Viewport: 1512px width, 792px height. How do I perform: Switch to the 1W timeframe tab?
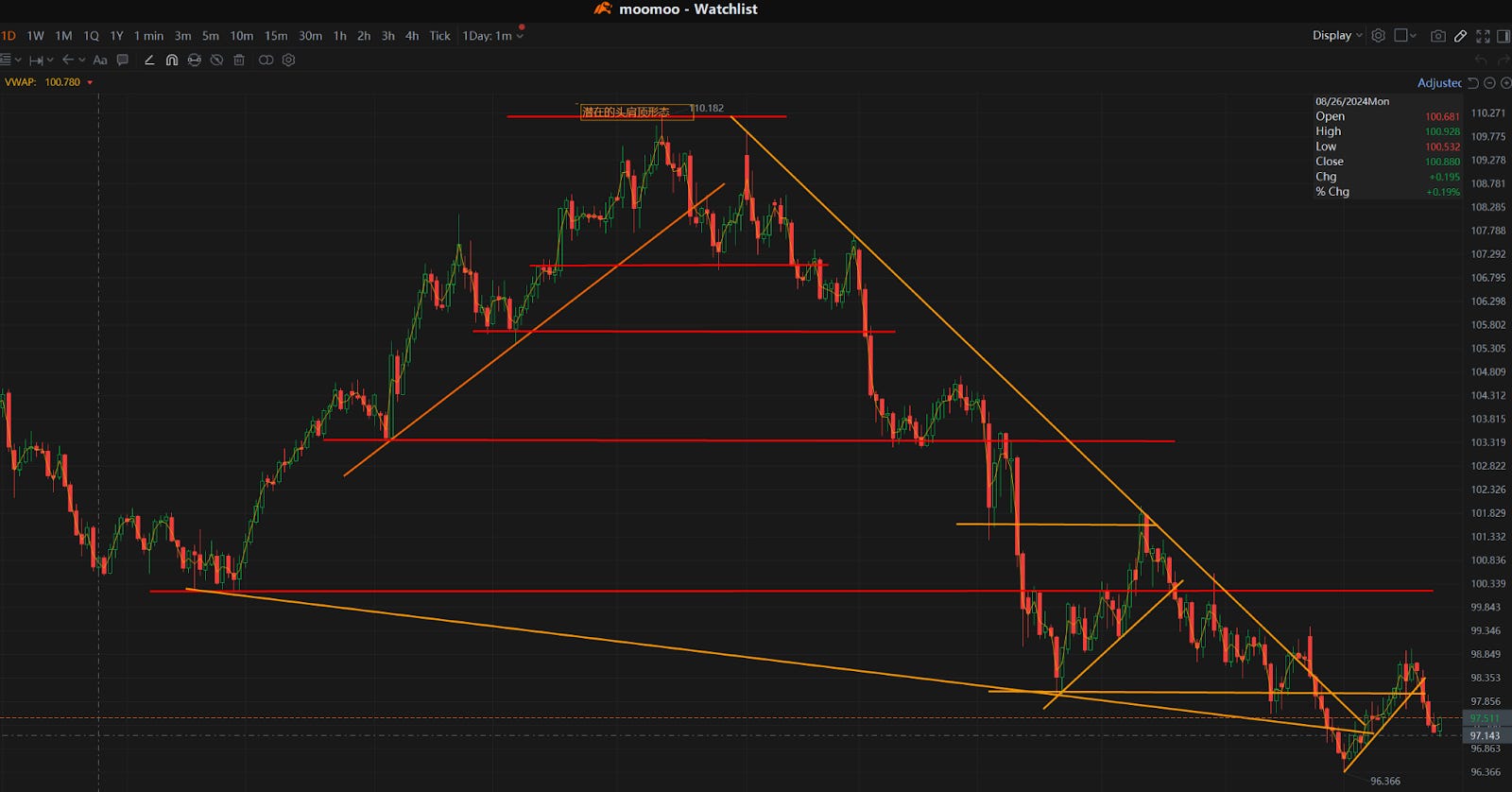click(x=35, y=36)
